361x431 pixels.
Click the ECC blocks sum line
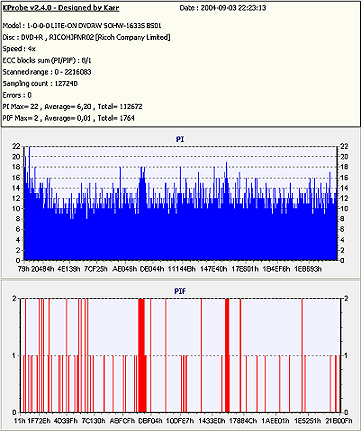pos(47,60)
